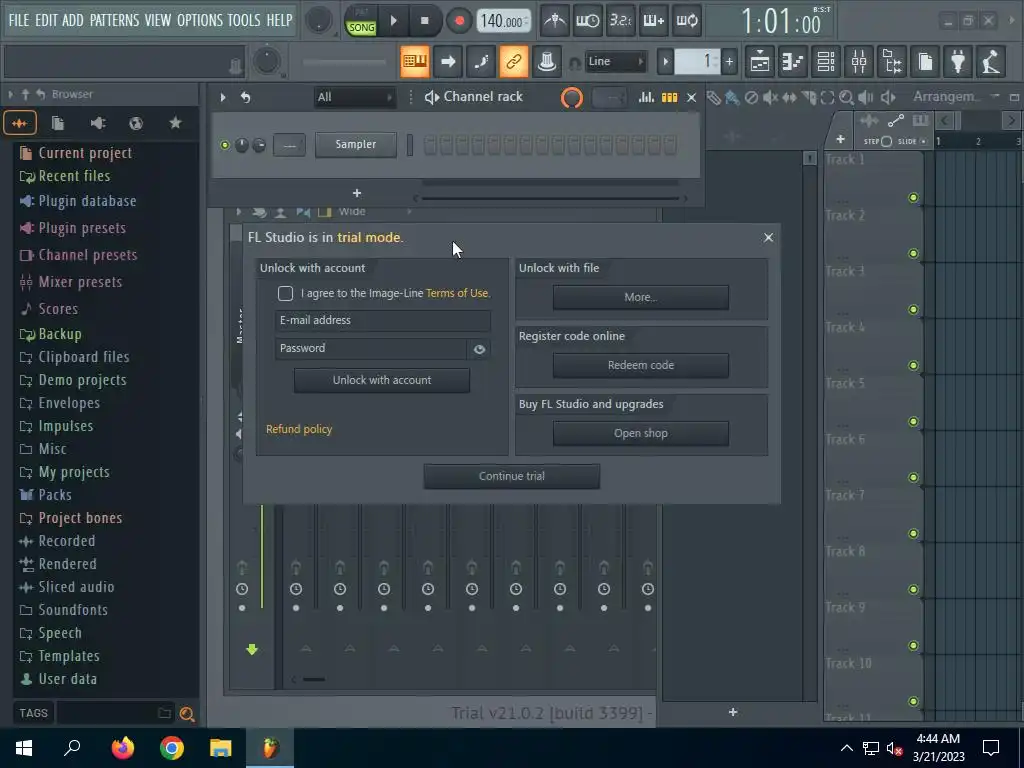Enable overdub piano plus icon

tap(653, 20)
